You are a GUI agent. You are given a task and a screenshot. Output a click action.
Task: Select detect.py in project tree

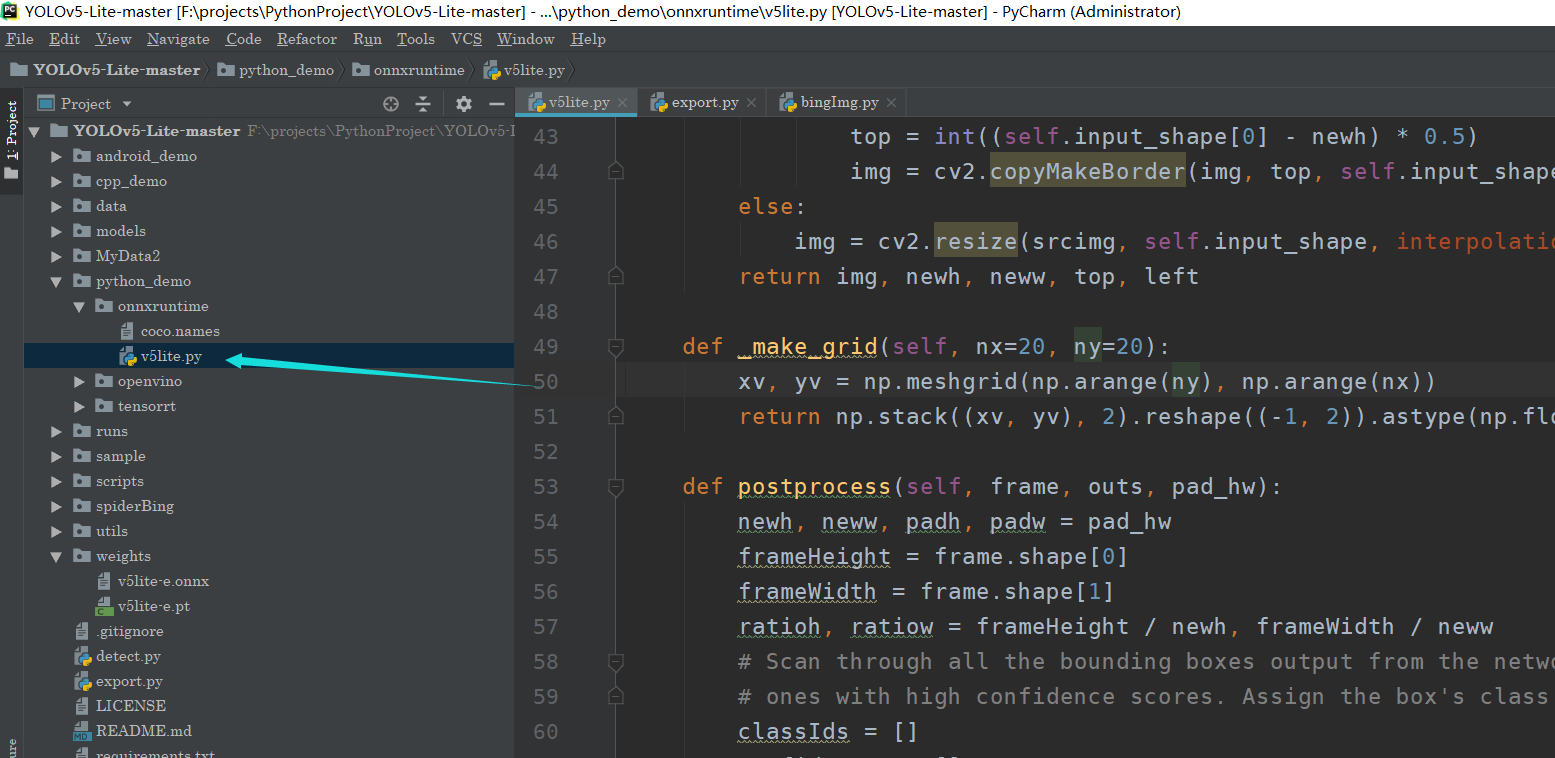[x=118, y=656]
